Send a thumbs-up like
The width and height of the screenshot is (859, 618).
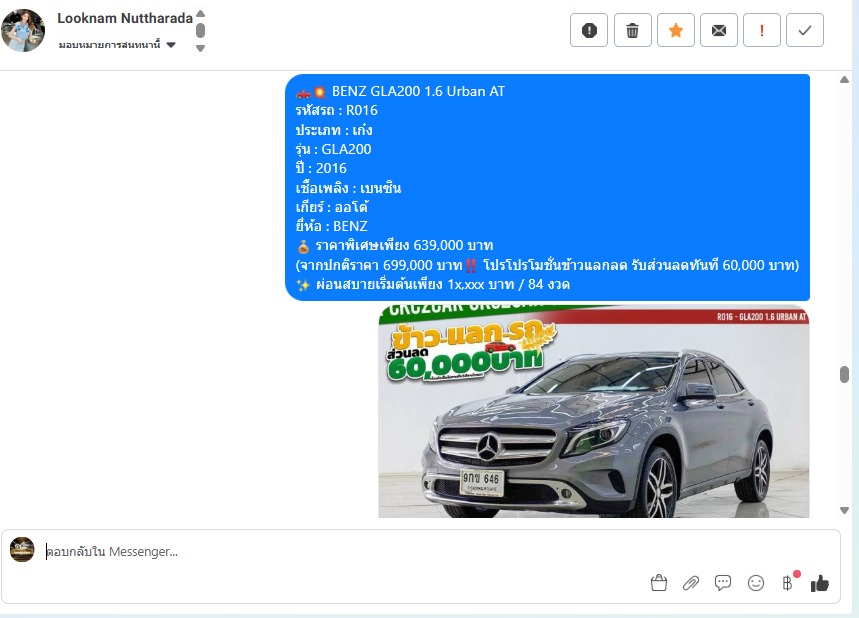click(x=820, y=583)
